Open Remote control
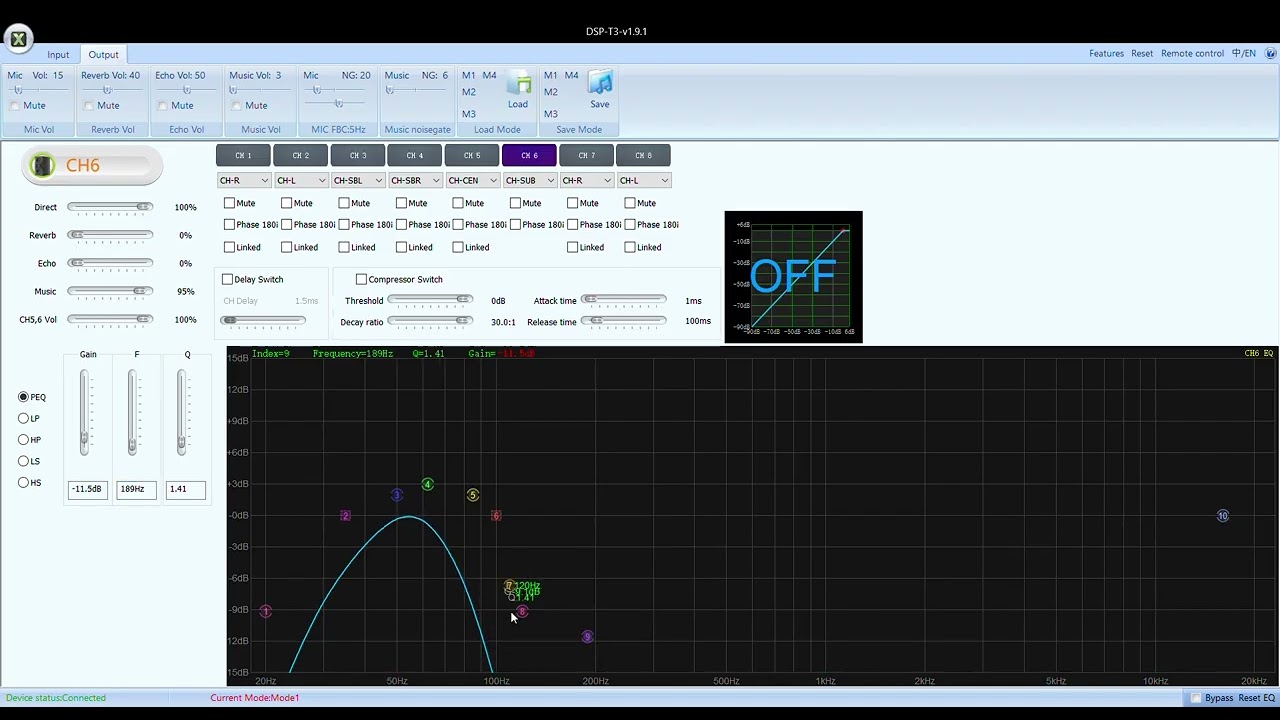This screenshot has height=720, width=1280. click(1192, 54)
